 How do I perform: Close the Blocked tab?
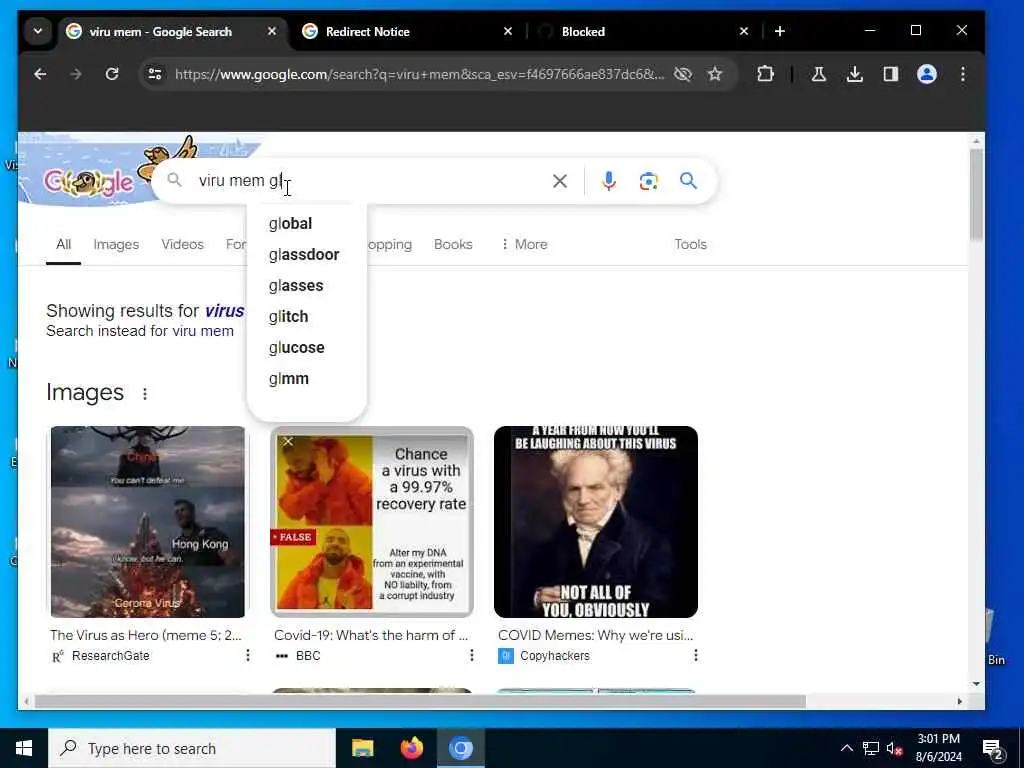click(743, 31)
